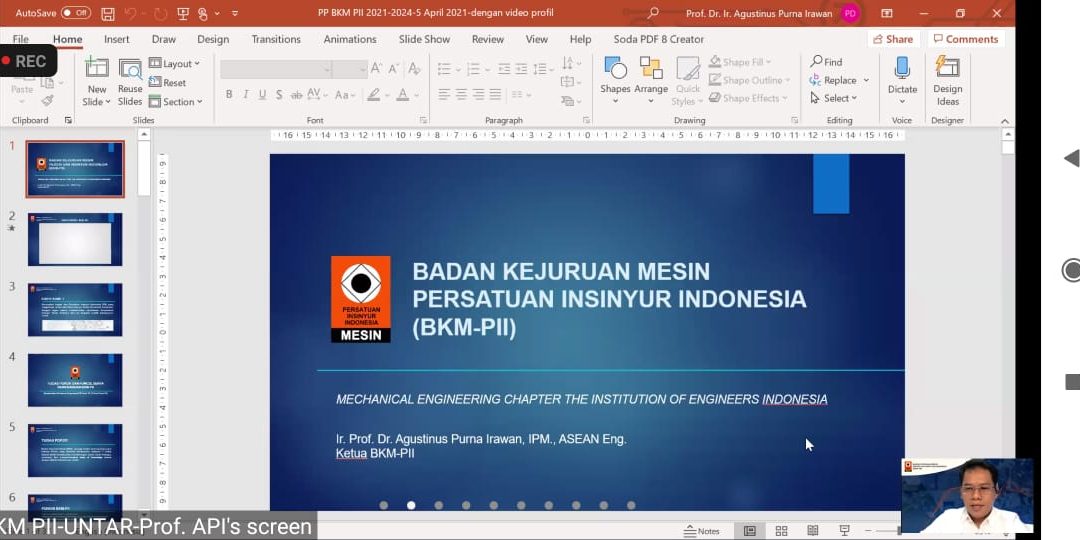Switch to Slide Sorter view

point(781,530)
